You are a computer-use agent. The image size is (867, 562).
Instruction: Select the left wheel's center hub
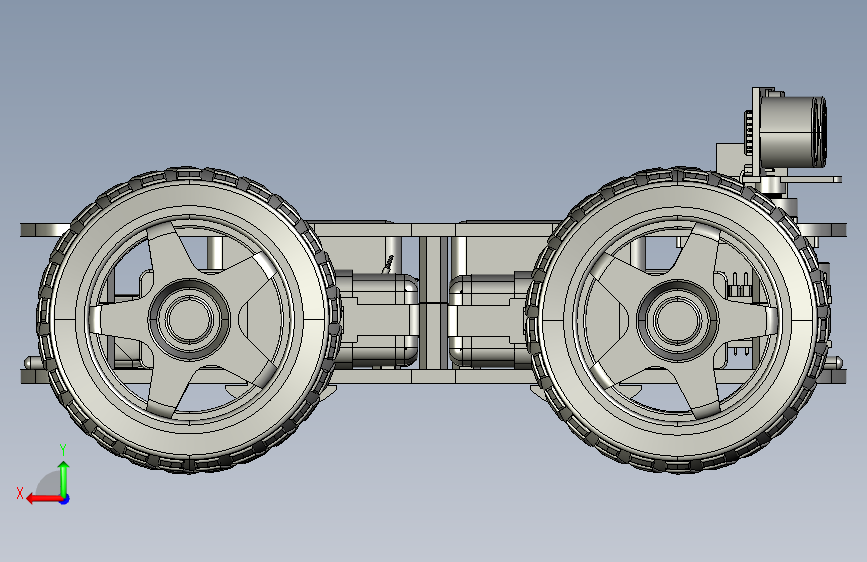coord(189,320)
